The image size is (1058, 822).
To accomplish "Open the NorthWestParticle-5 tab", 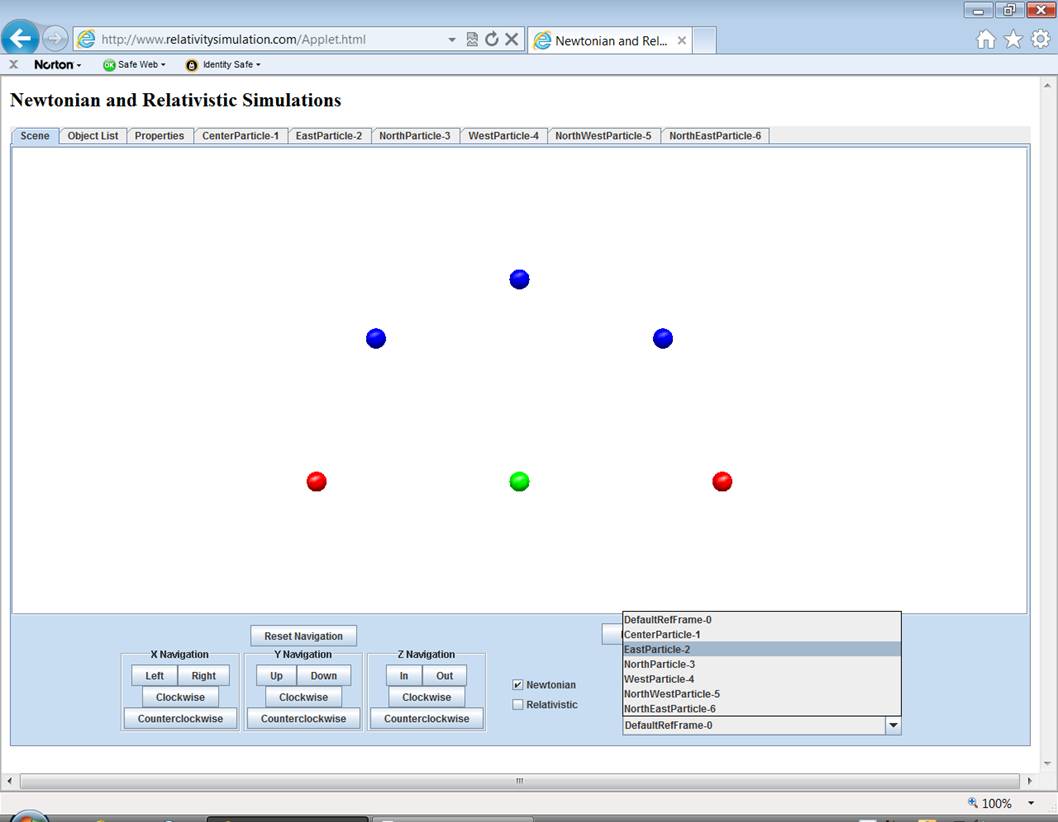I will click(603, 136).
